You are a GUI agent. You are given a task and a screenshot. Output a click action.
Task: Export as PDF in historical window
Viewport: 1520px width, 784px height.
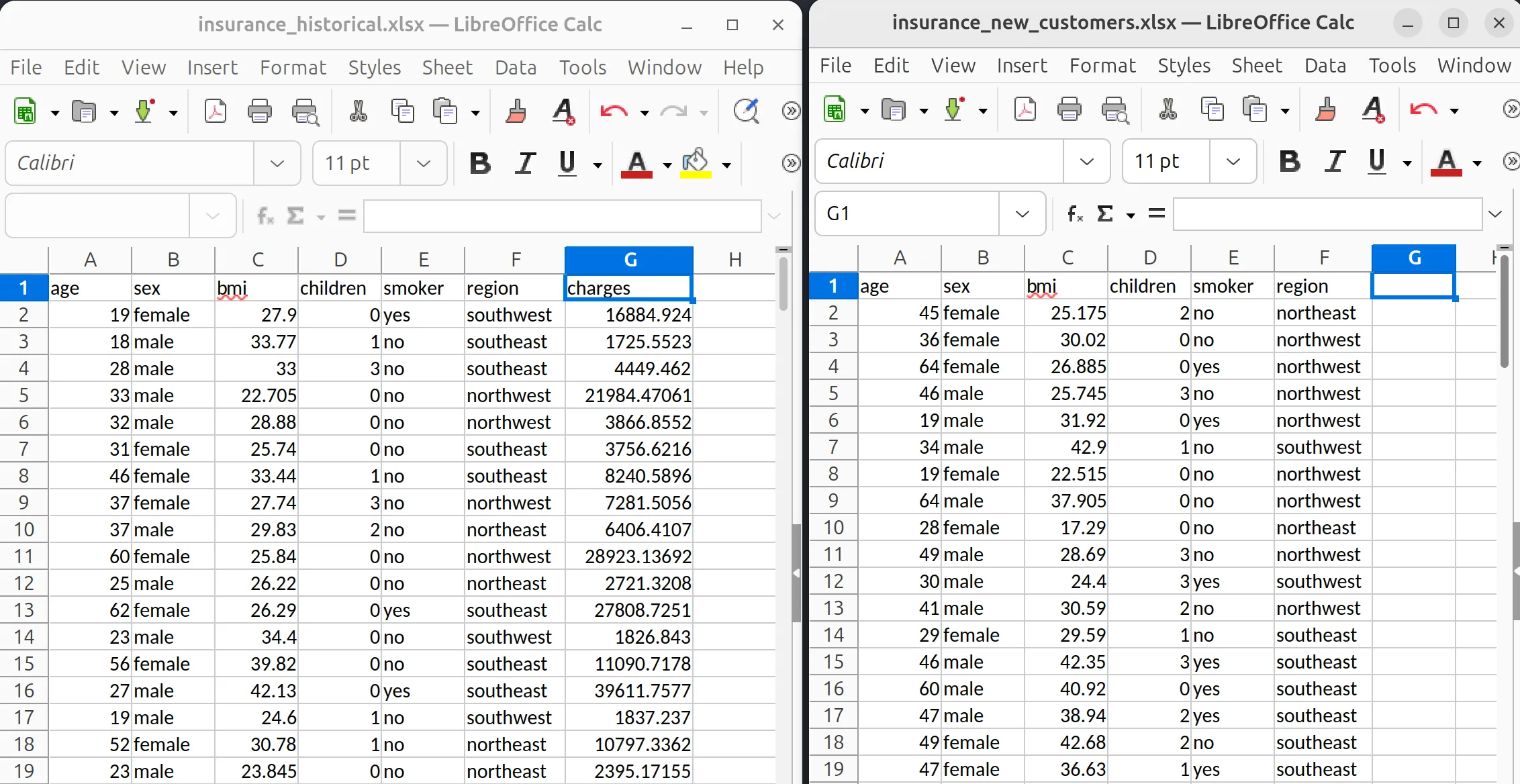pyautogui.click(x=216, y=111)
